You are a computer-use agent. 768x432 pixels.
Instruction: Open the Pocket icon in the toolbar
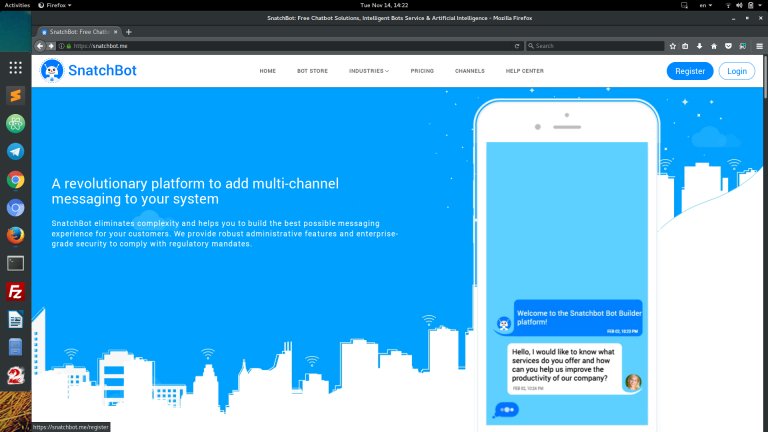(x=728, y=46)
